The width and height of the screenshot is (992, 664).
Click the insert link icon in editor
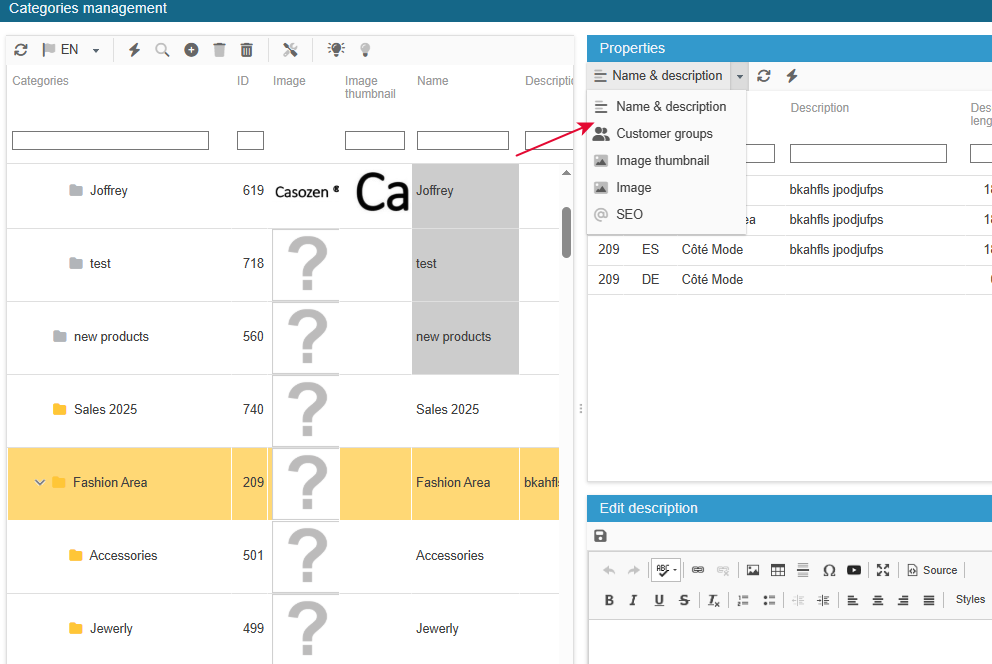pyautogui.click(x=698, y=570)
